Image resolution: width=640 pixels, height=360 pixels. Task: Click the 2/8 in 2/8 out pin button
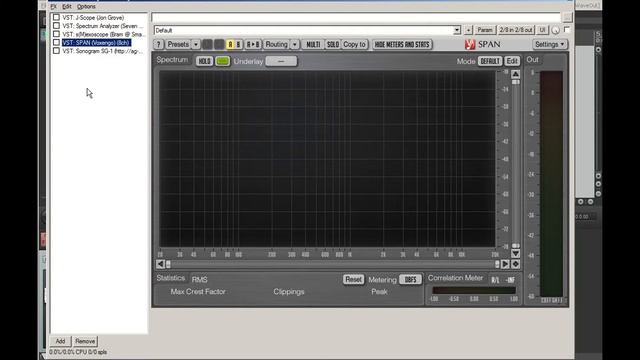click(x=516, y=30)
